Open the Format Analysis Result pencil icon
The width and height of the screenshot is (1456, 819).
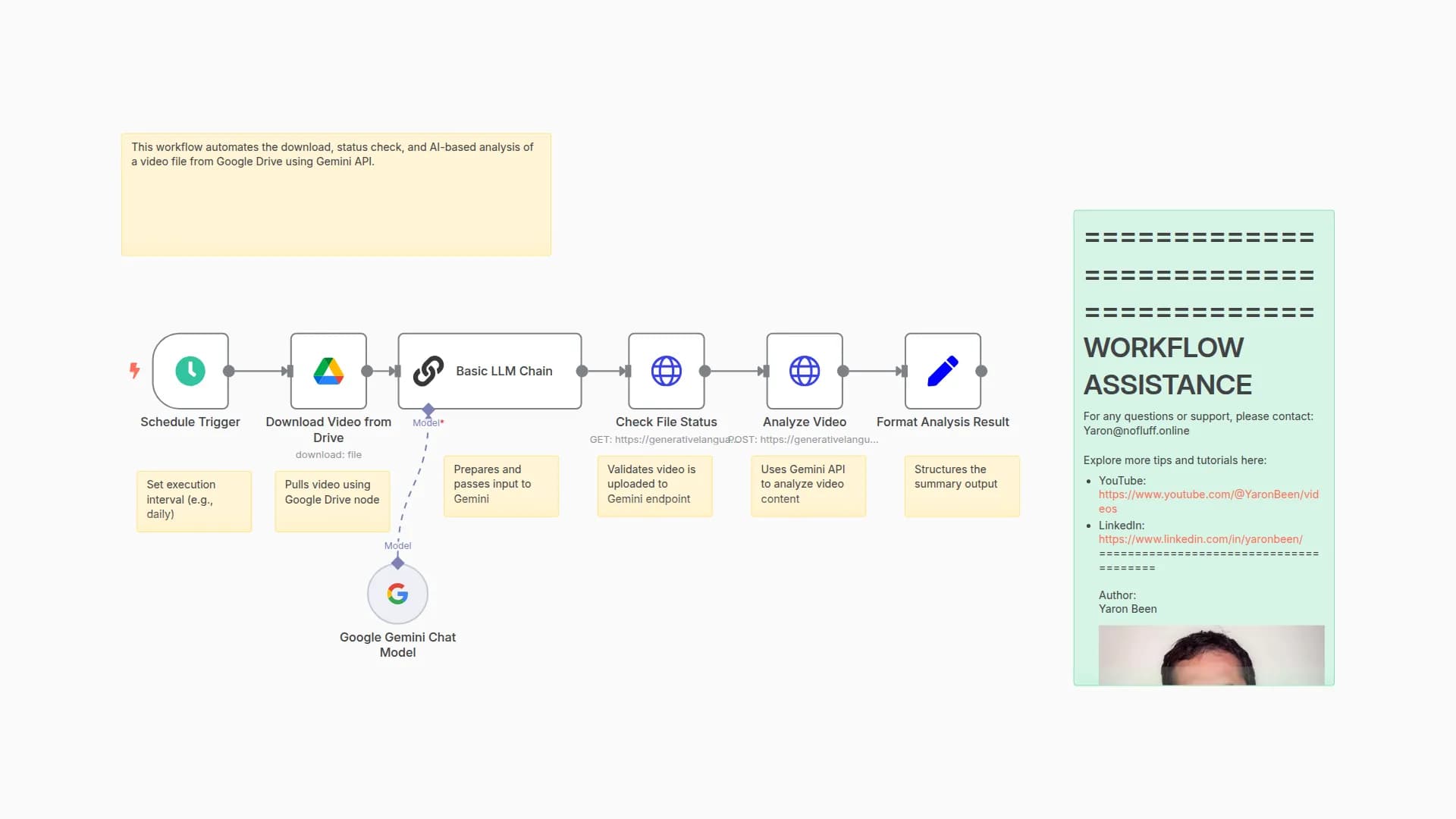[943, 371]
